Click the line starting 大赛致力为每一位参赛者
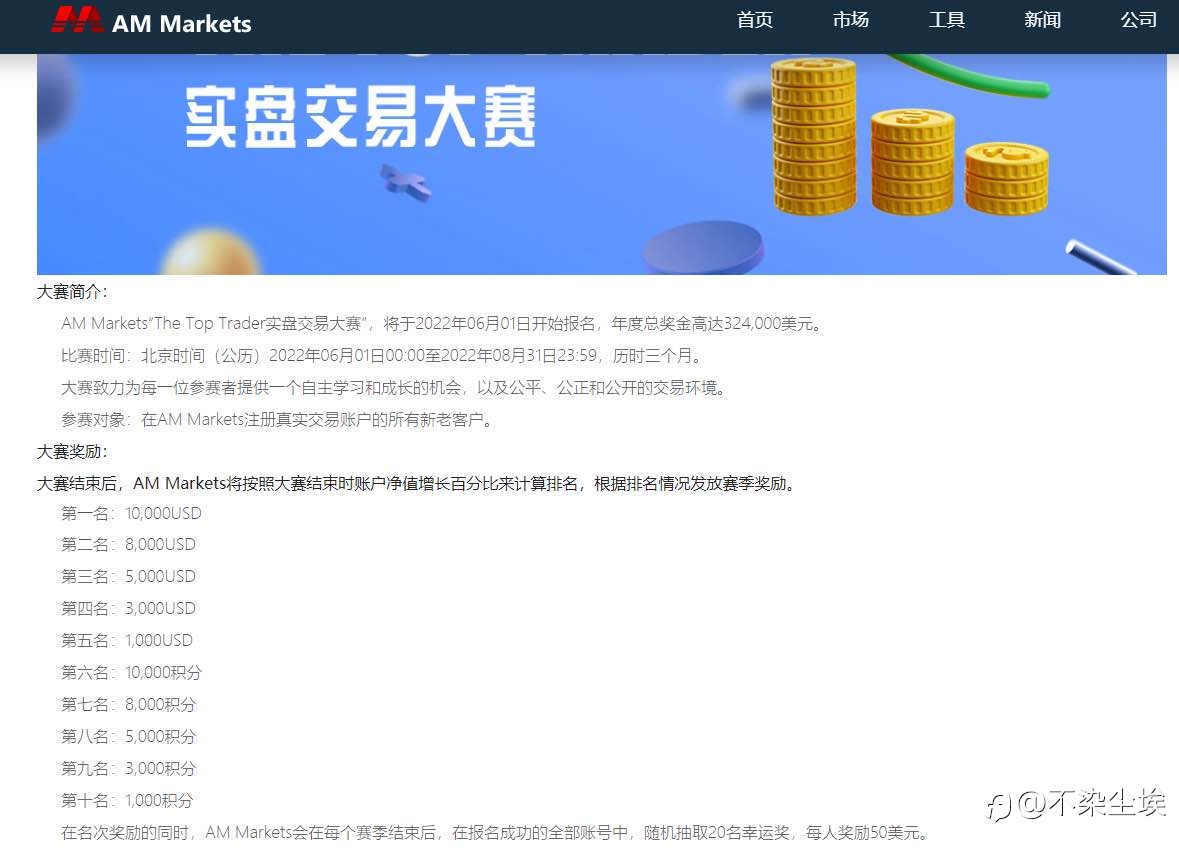Screen dimensions: 1179x855 [395, 388]
